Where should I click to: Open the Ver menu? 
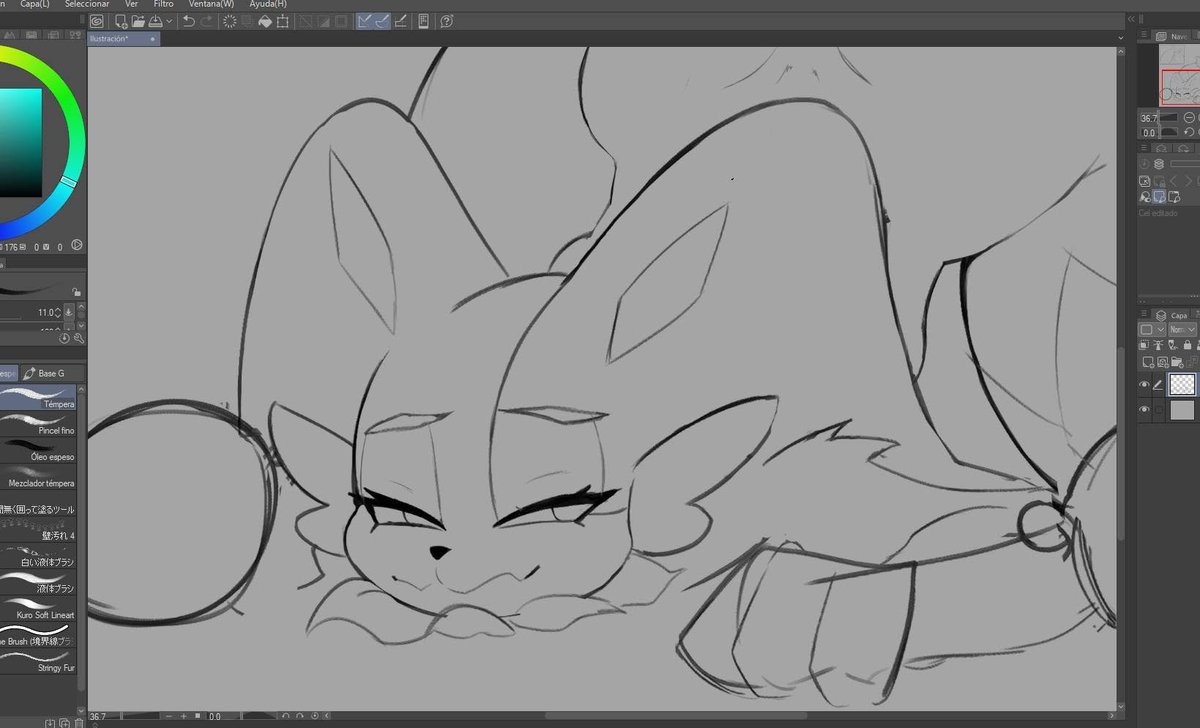click(x=131, y=4)
